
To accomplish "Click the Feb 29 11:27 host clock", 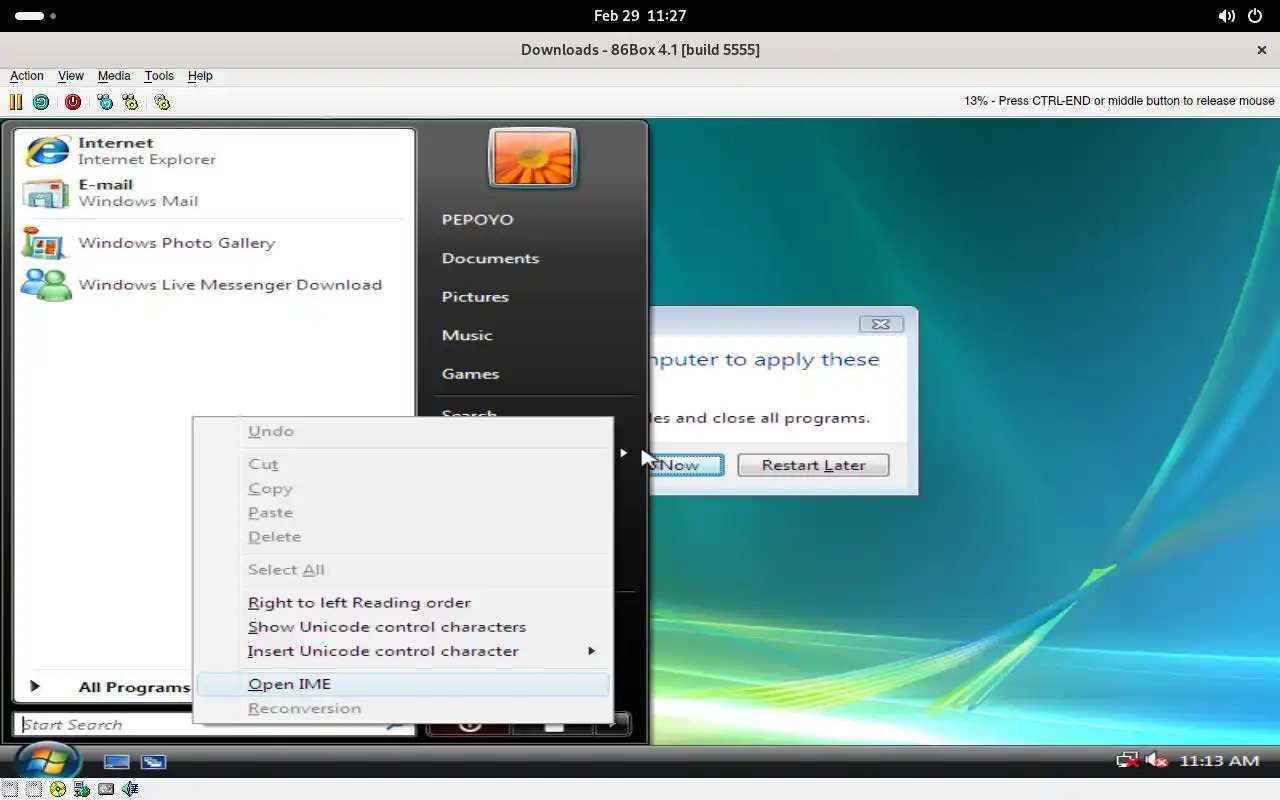I will [x=640, y=16].
